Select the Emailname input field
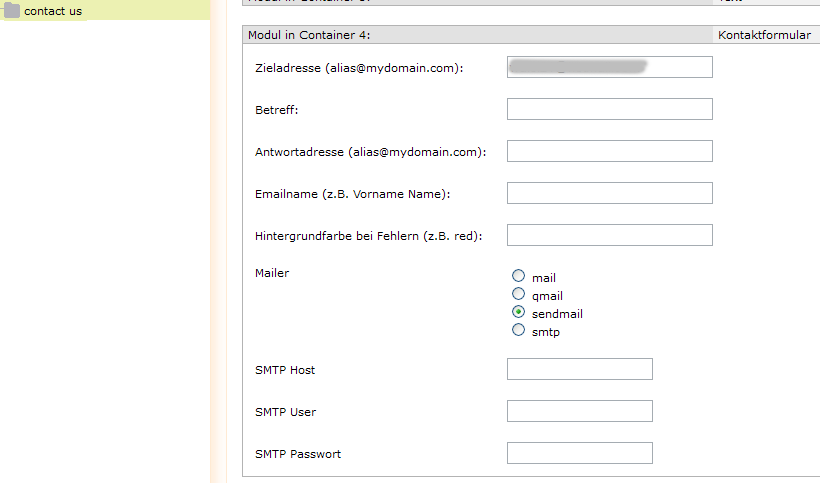The width and height of the screenshot is (820, 483). [x=609, y=193]
